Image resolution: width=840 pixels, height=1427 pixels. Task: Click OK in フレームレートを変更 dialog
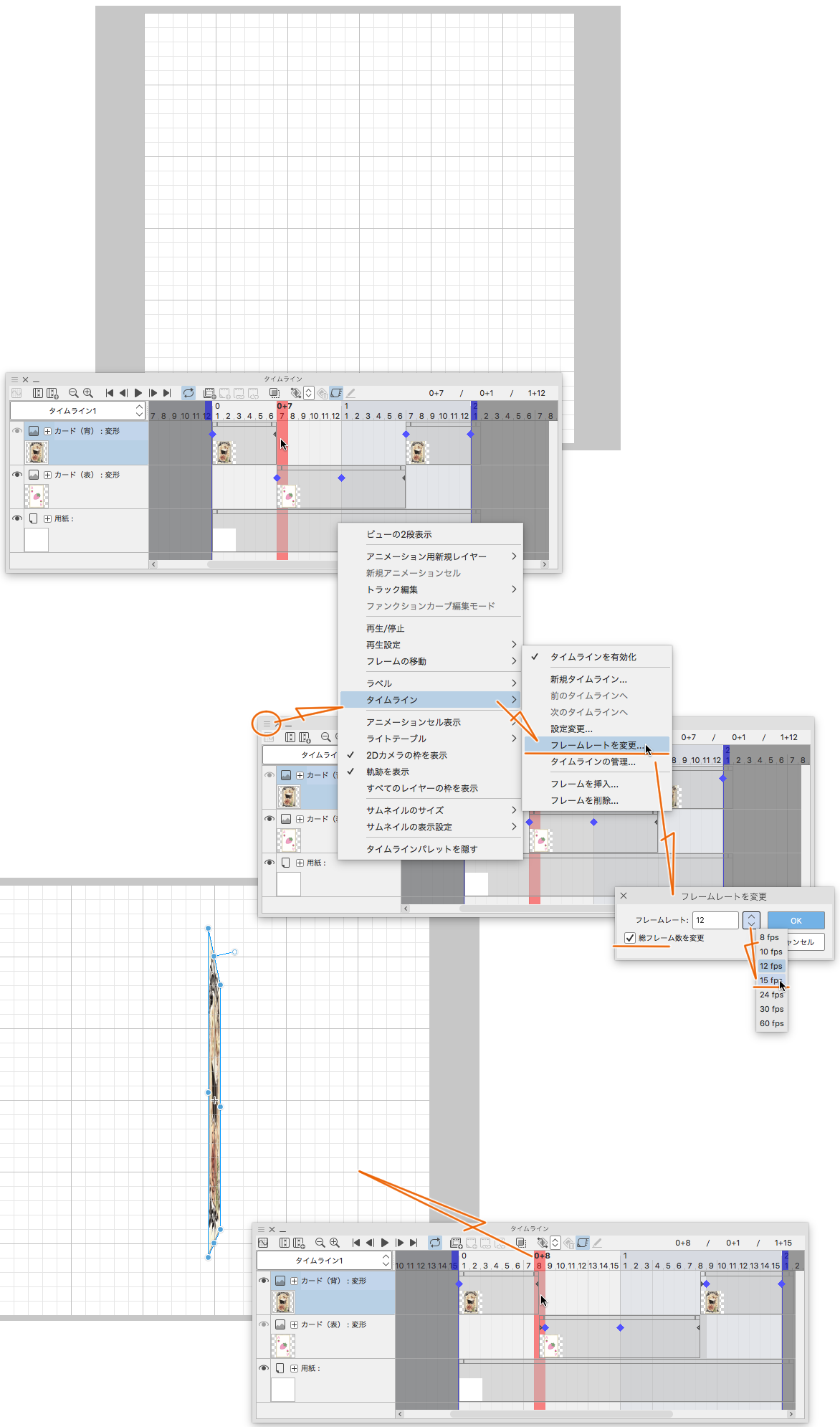click(796, 921)
